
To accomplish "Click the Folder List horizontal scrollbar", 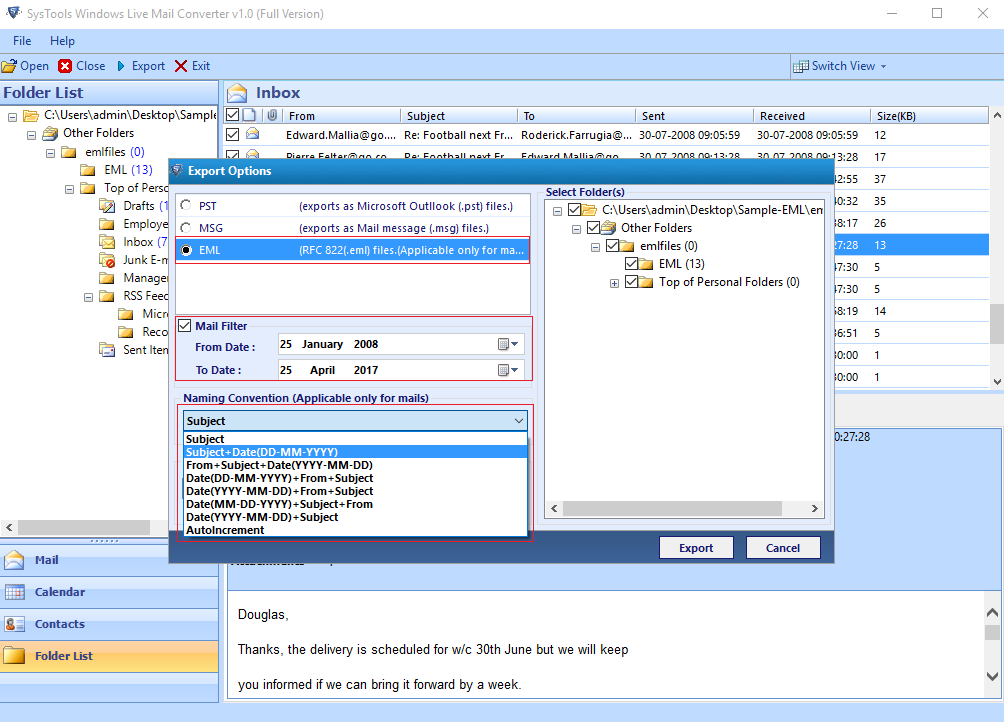I will (86, 527).
